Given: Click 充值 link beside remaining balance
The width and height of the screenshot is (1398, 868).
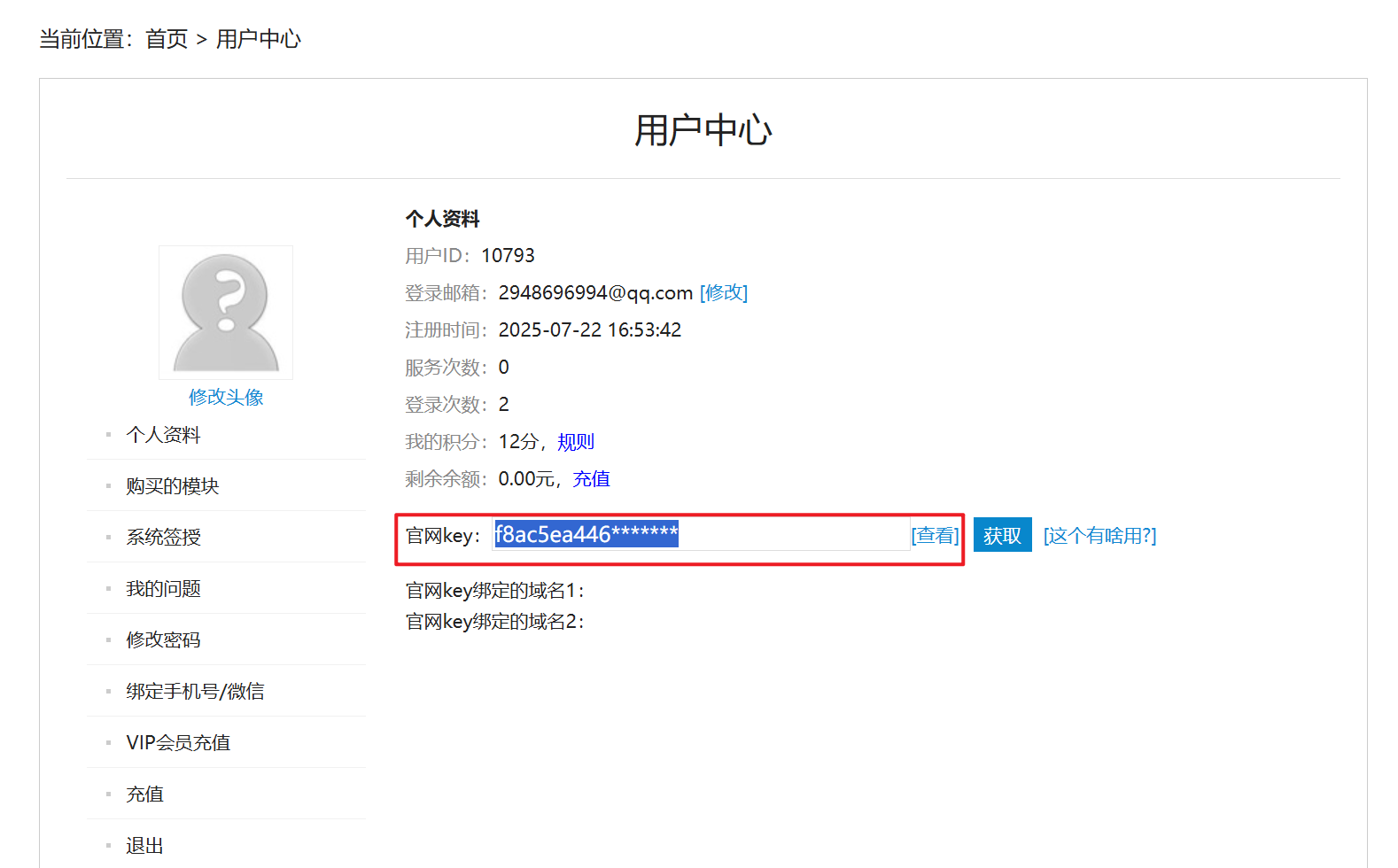Looking at the screenshot, I should click(591, 479).
